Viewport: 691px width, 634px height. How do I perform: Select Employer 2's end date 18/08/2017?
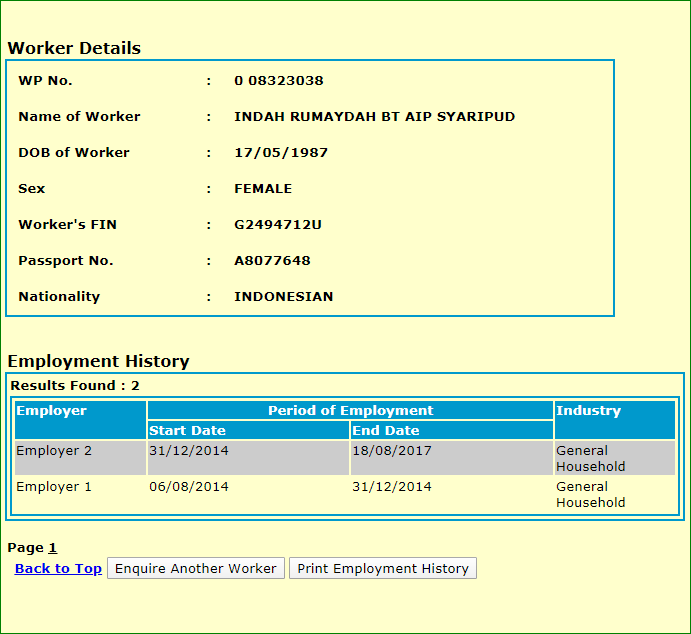392,451
